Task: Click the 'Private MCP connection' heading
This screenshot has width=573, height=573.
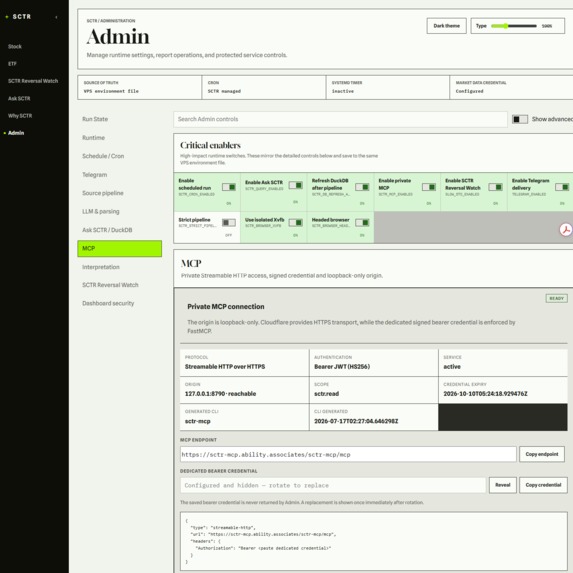Action: pos(225,307)
